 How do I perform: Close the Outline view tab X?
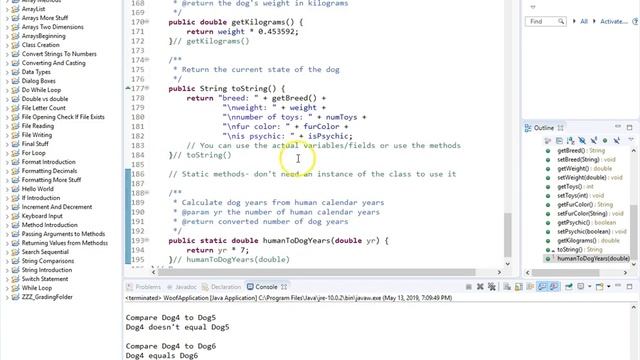pos(560,128)
